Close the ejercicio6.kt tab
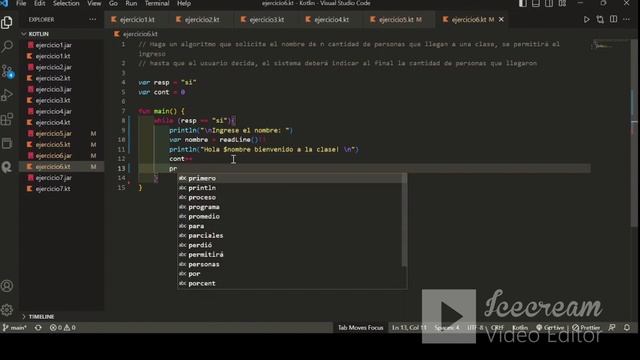640x360 pixels. (x=501, y=20)
